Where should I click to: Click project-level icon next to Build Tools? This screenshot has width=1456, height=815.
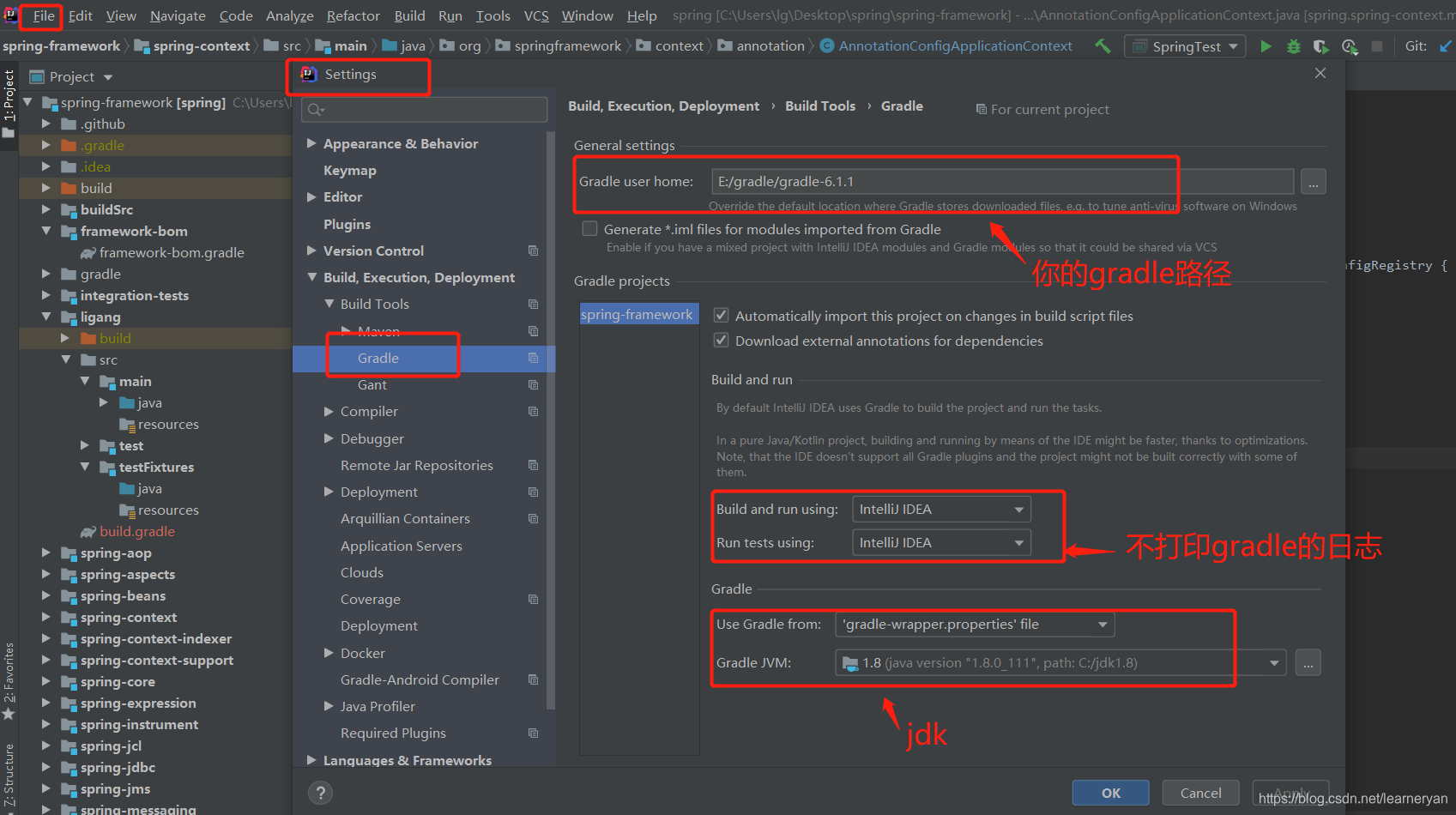pyautogui.click(x=533, y=305)
